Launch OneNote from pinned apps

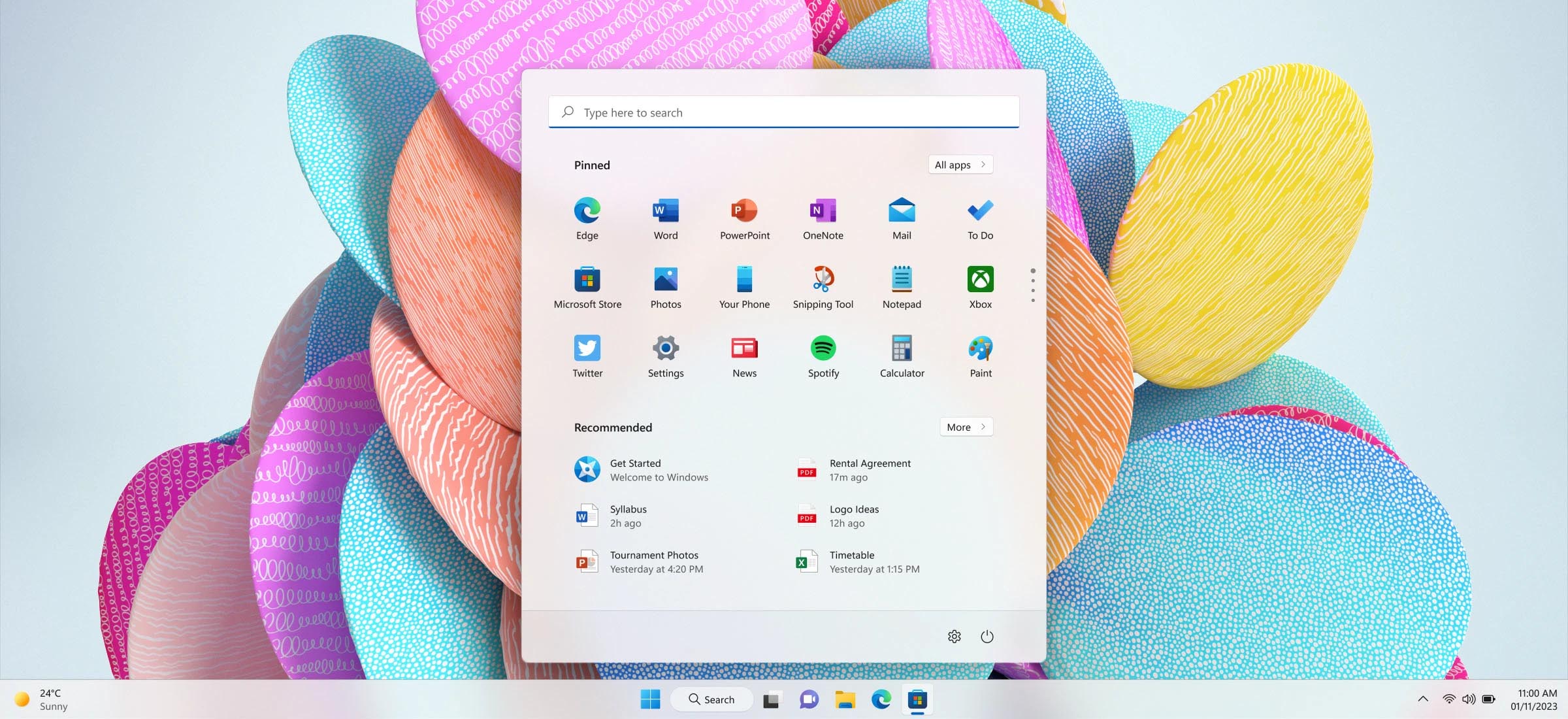click(823, 219)
